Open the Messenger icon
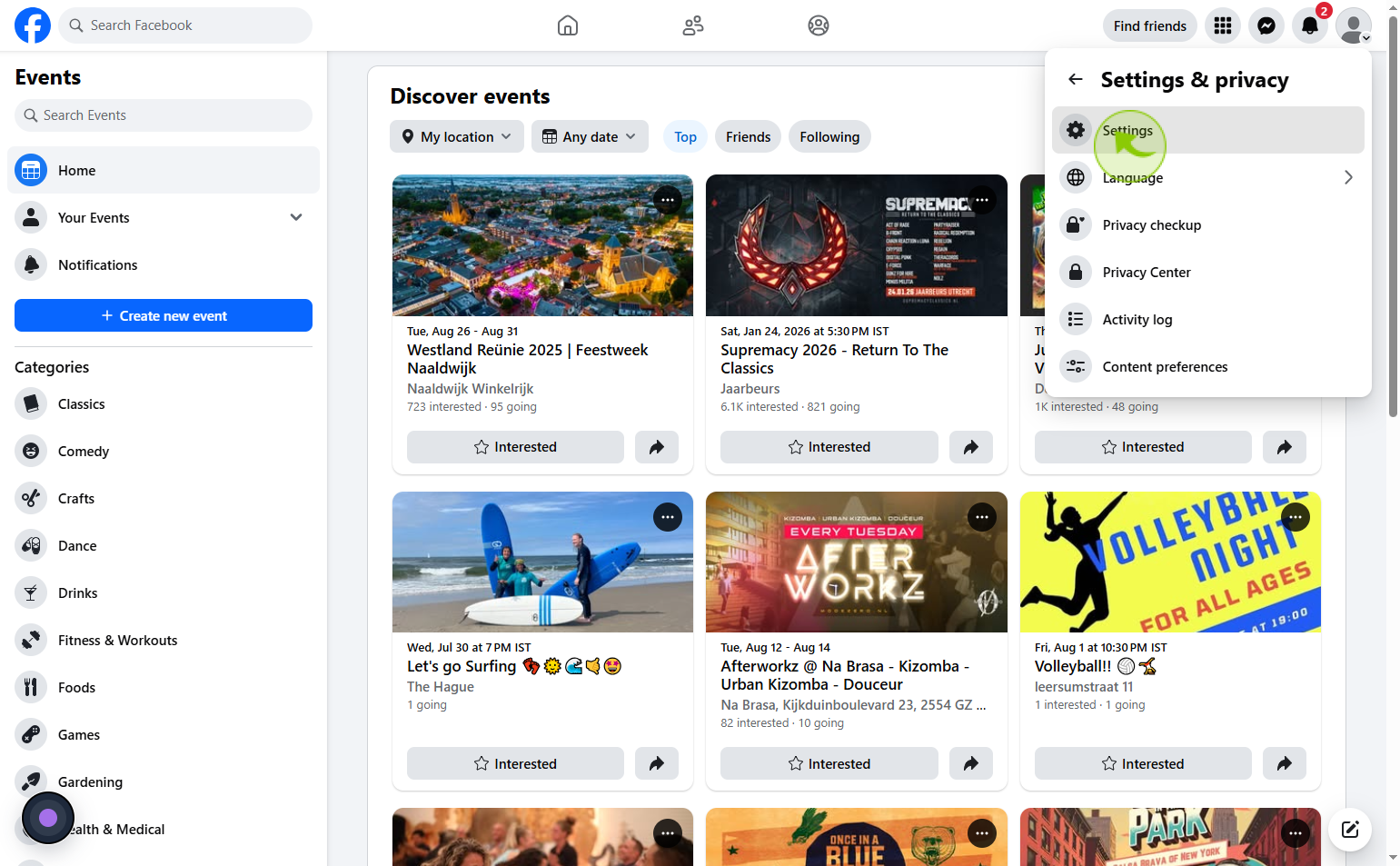 pyautogui.click(x=1266, y=25)
